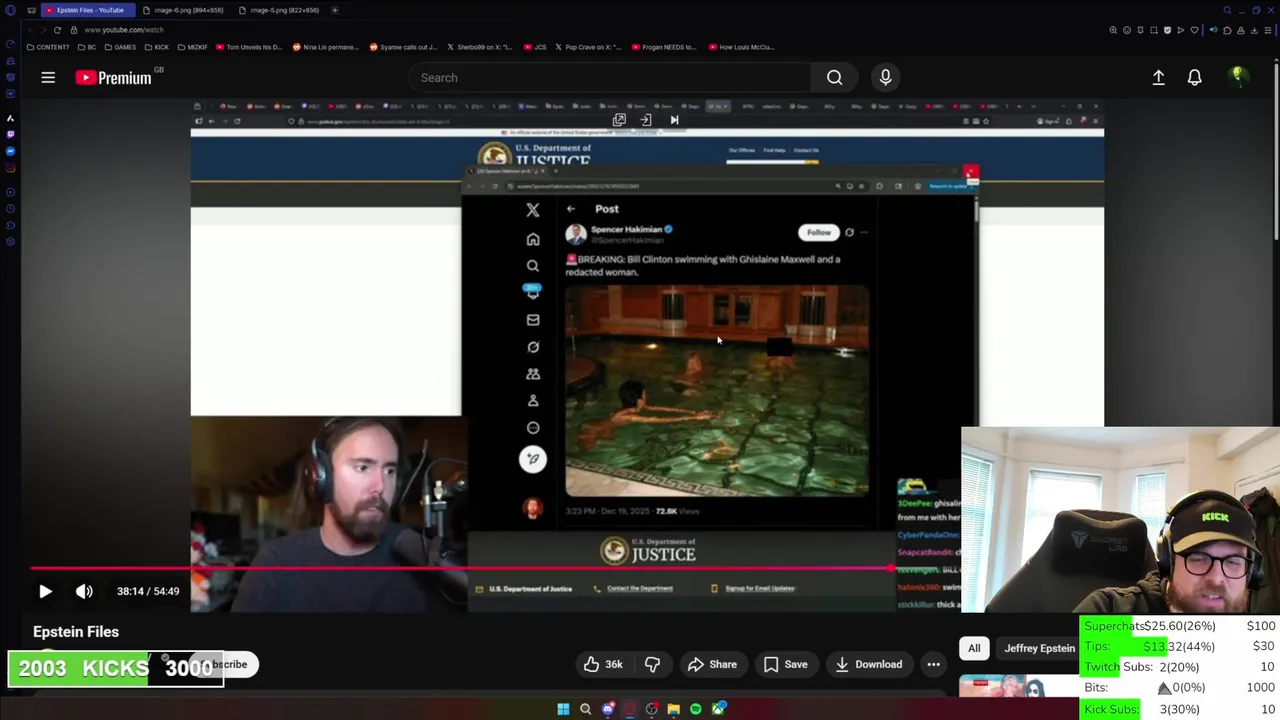Open more actions ellipsis menu

tap(933, 664)
